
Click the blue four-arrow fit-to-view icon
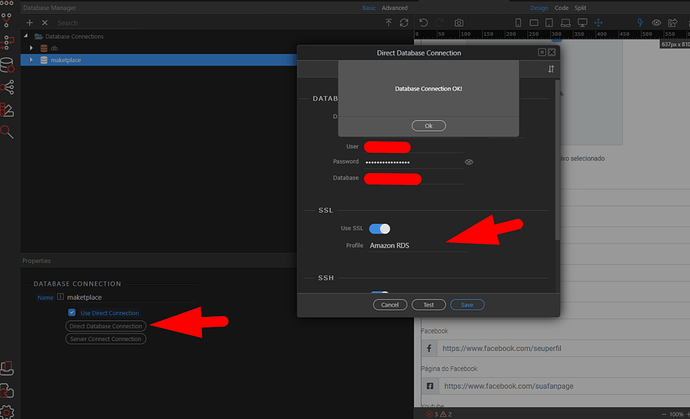point(598,22)
